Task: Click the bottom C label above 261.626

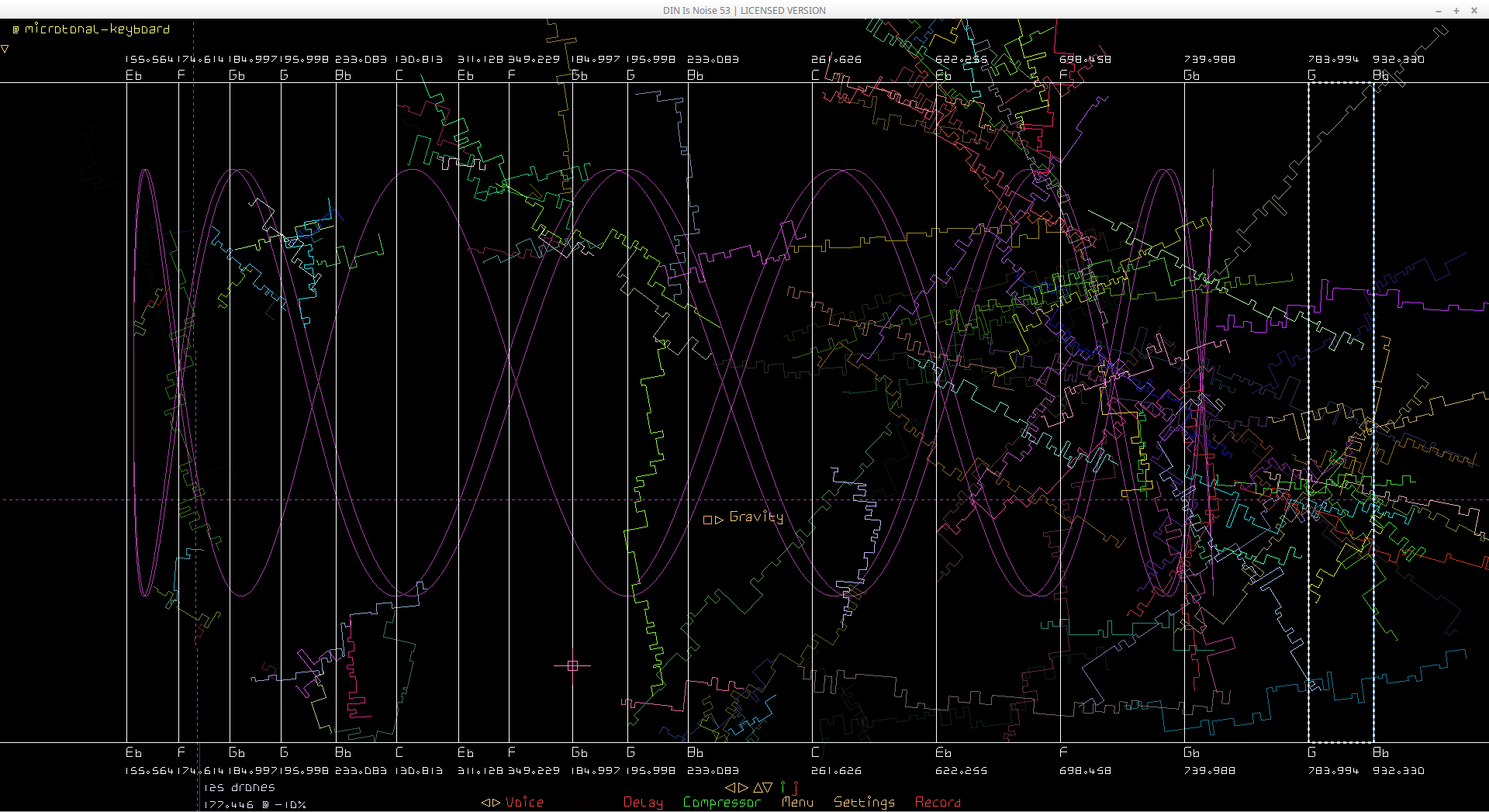Action: tap(815, 752)
